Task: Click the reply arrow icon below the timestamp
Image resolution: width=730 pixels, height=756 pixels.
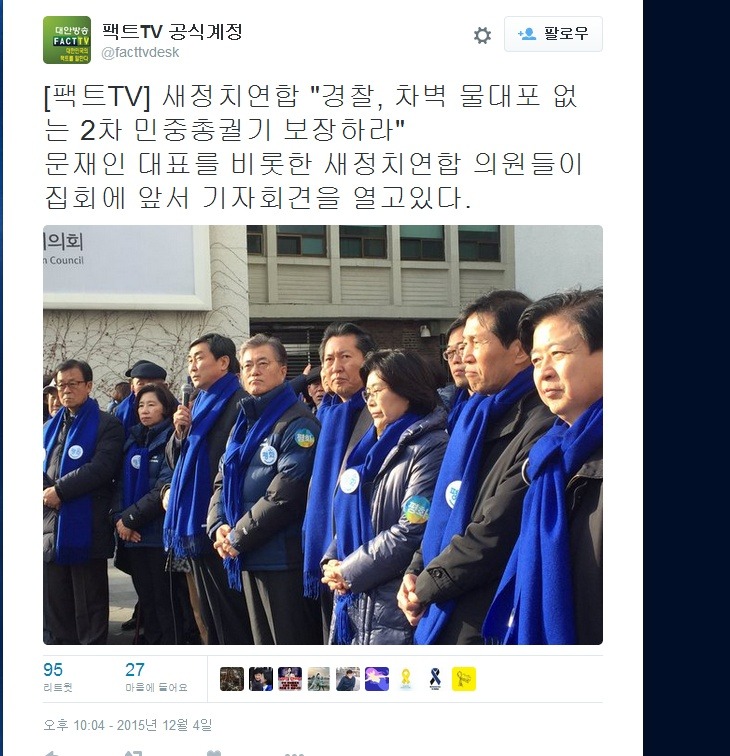Action: (52, 753)
